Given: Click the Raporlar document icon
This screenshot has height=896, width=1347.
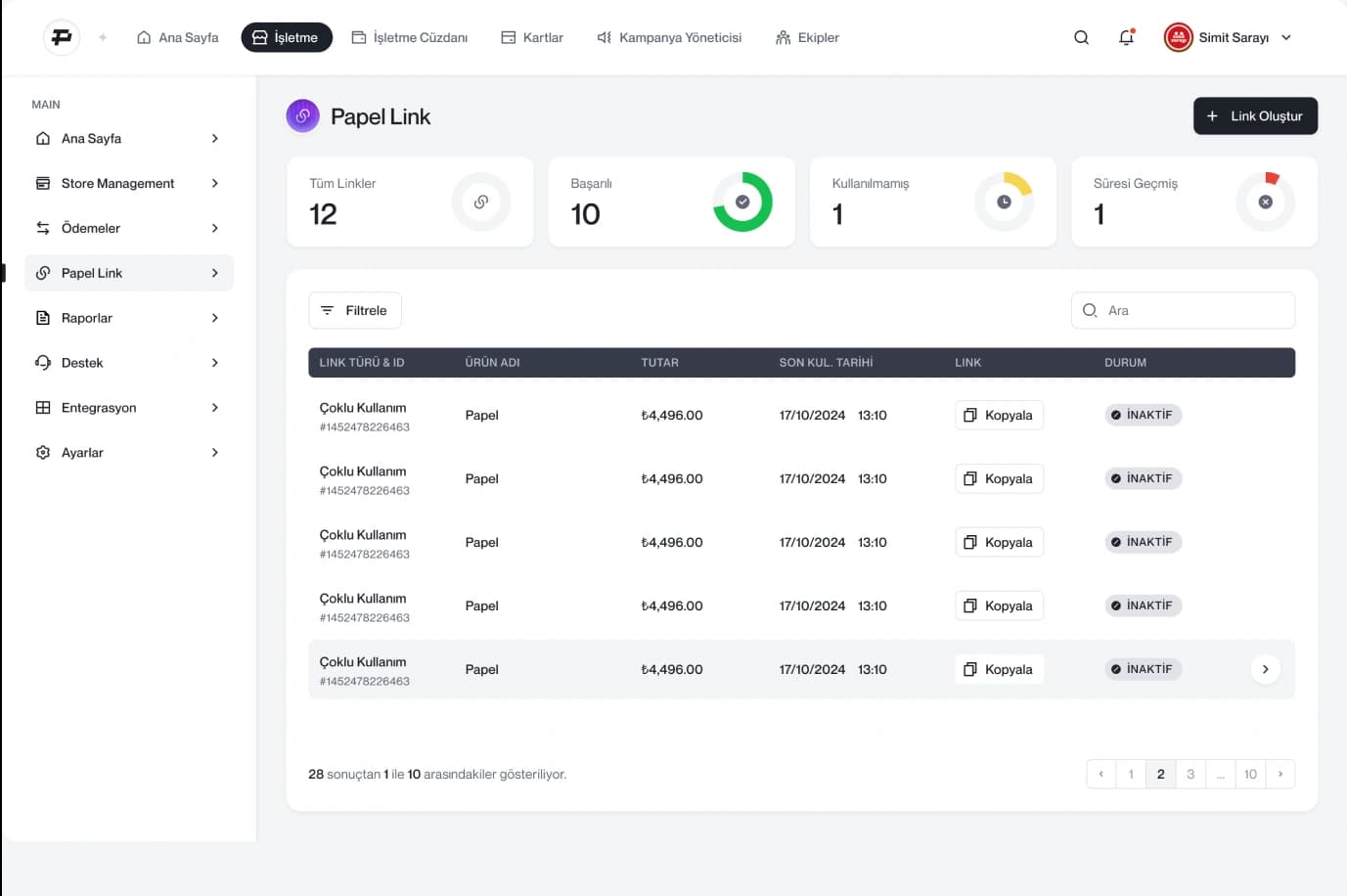Looking at the screenshot, I should click(x=43, y=318).
